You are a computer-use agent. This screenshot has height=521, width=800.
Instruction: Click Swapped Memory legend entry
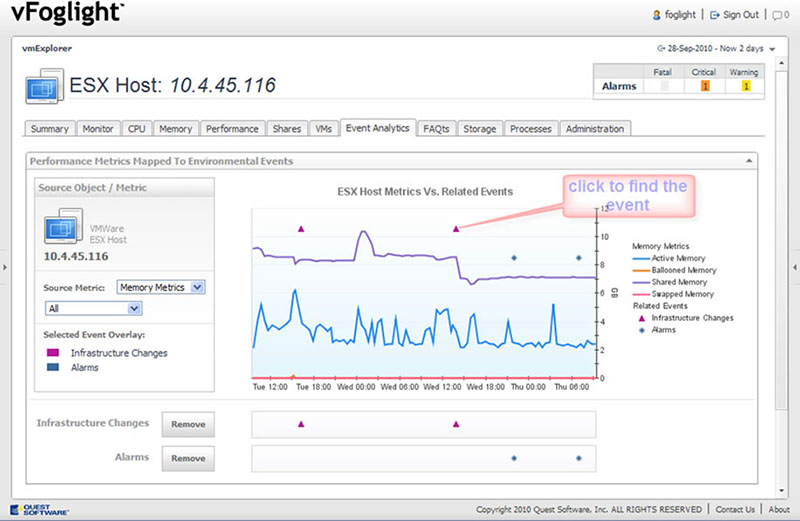tap(673, 294)
